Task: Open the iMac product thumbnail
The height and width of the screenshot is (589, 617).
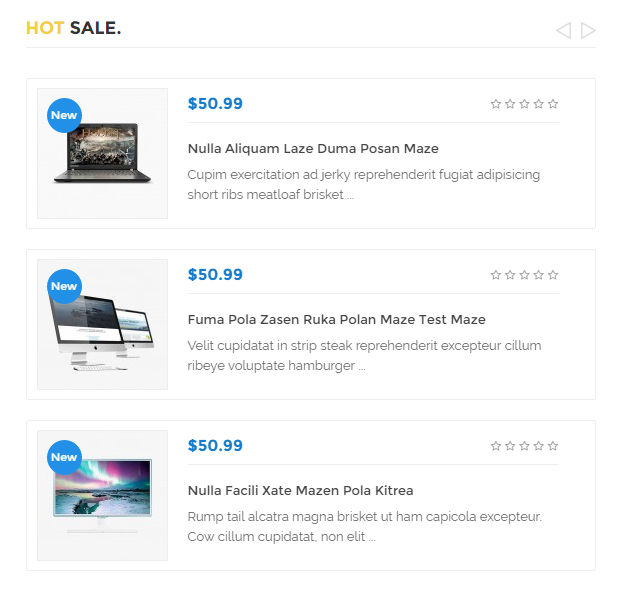Action: 102,324
